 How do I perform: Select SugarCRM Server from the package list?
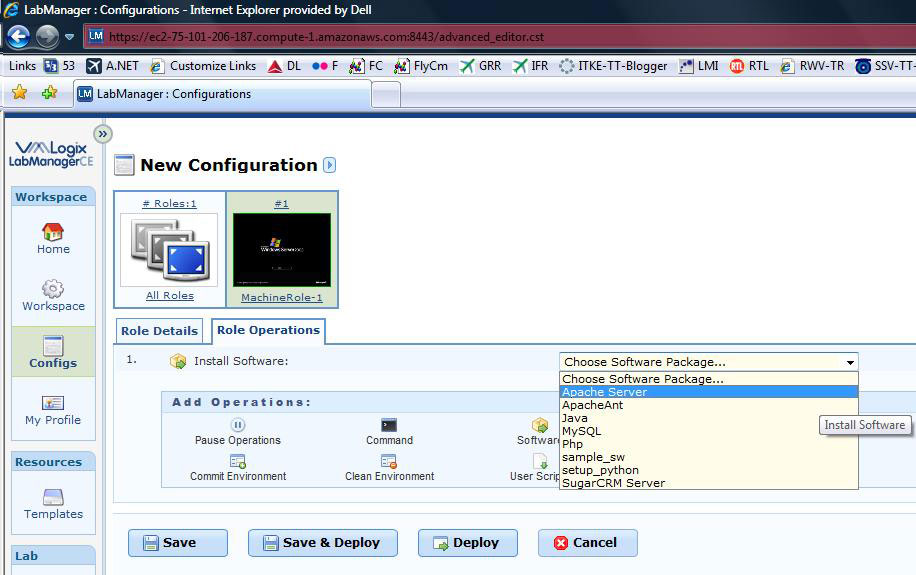[x=709, y=483]
